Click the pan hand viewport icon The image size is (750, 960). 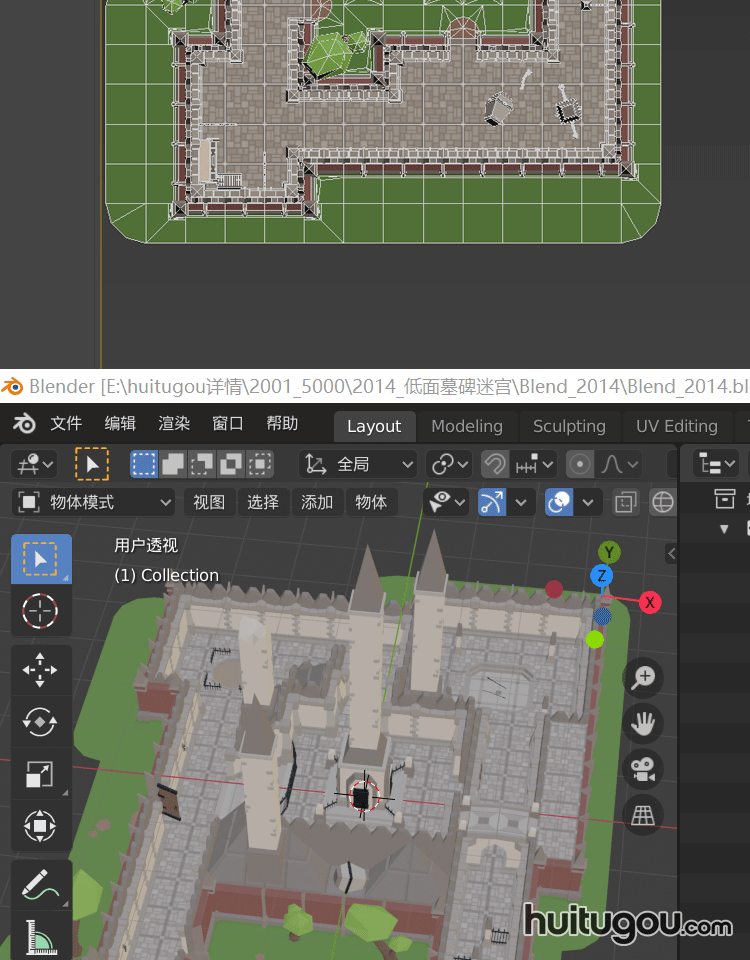[x=643, y=724]
